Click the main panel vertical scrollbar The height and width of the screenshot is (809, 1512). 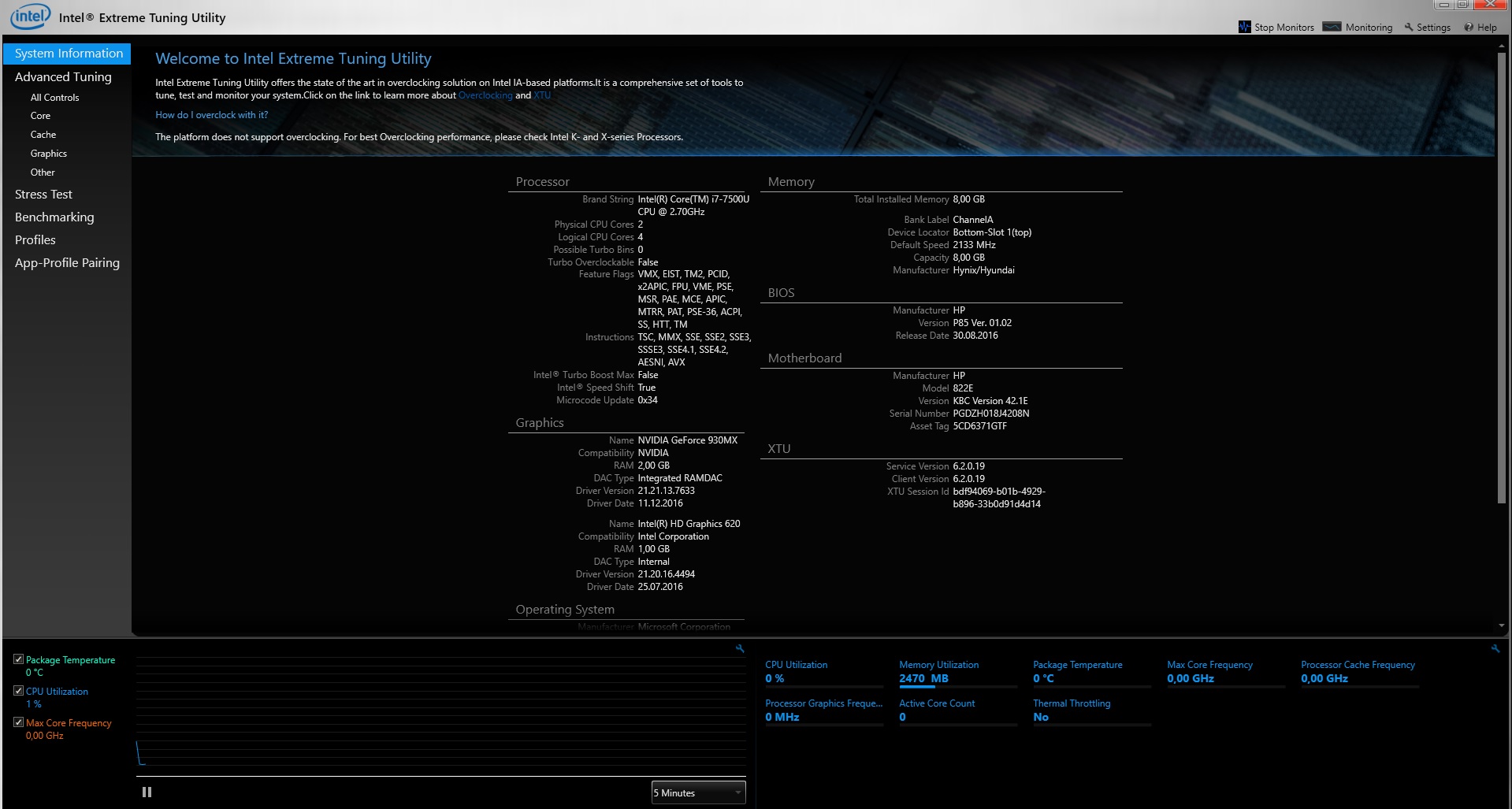pyautogui.click(x=1502, y=277)
